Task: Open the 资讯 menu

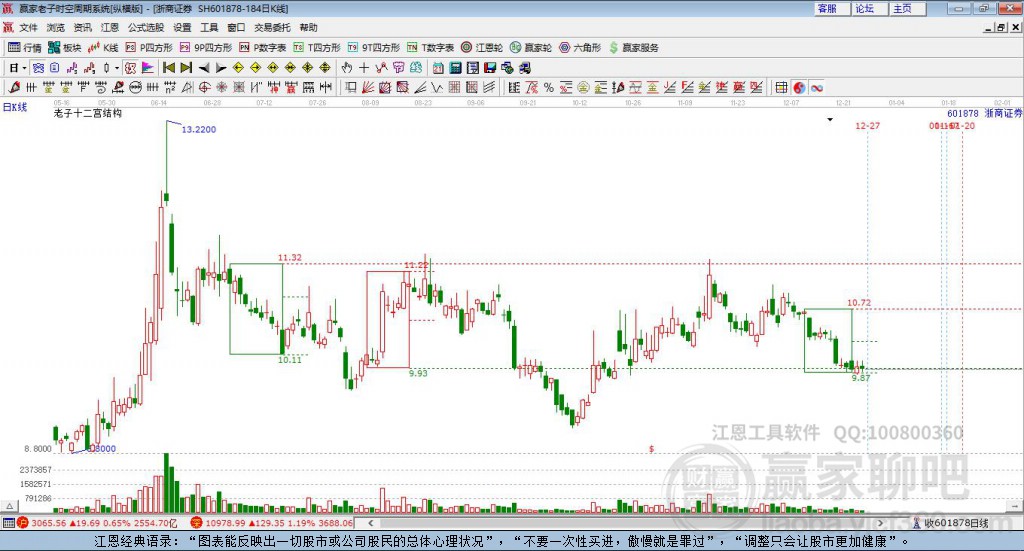Action: click(x=83, y=27)
